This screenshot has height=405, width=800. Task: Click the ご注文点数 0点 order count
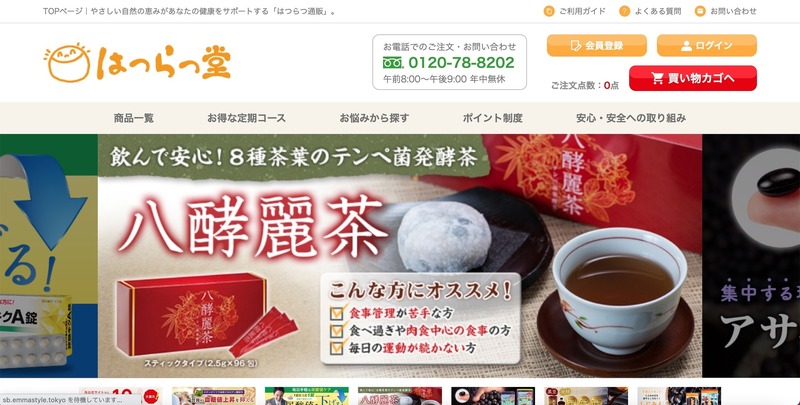585,86
